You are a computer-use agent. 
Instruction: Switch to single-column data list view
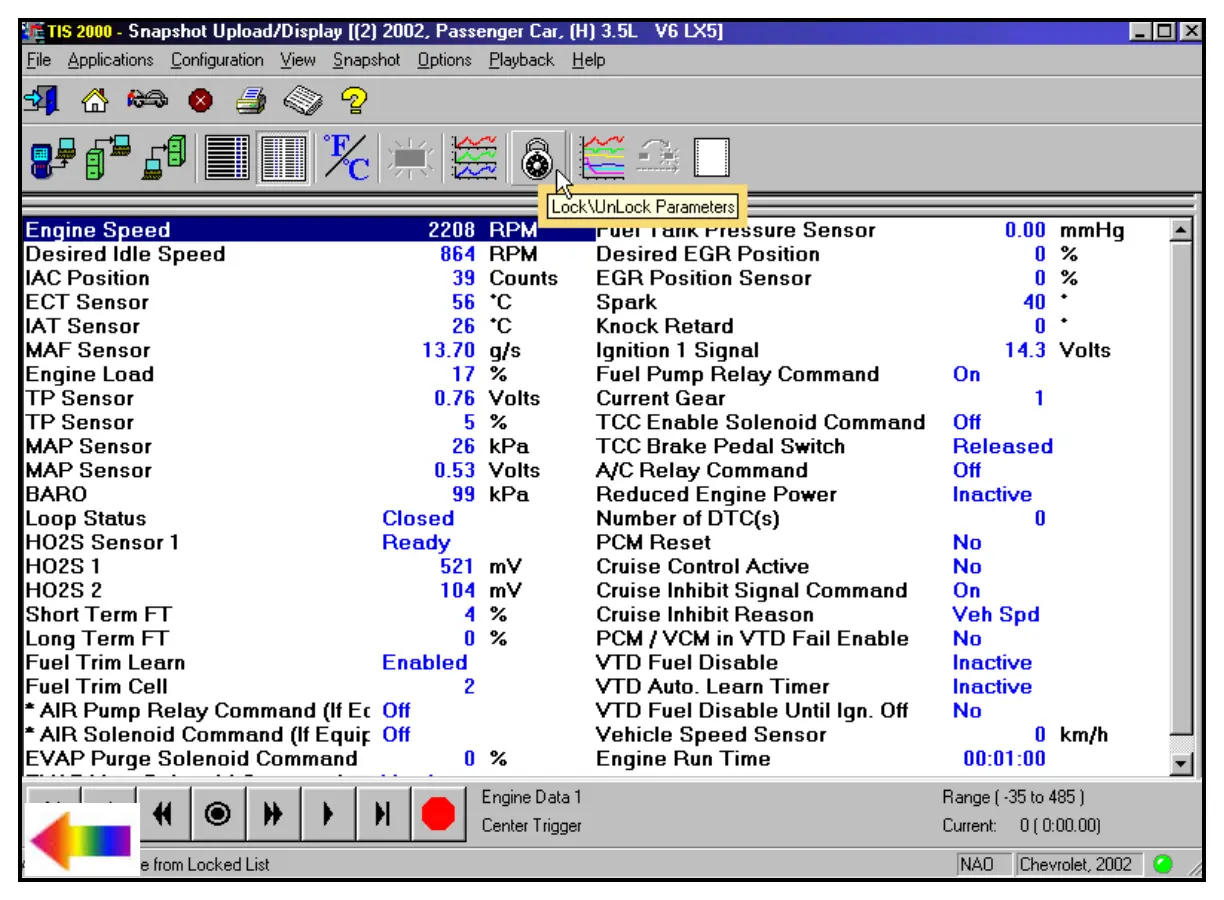(x=227, y=158)
